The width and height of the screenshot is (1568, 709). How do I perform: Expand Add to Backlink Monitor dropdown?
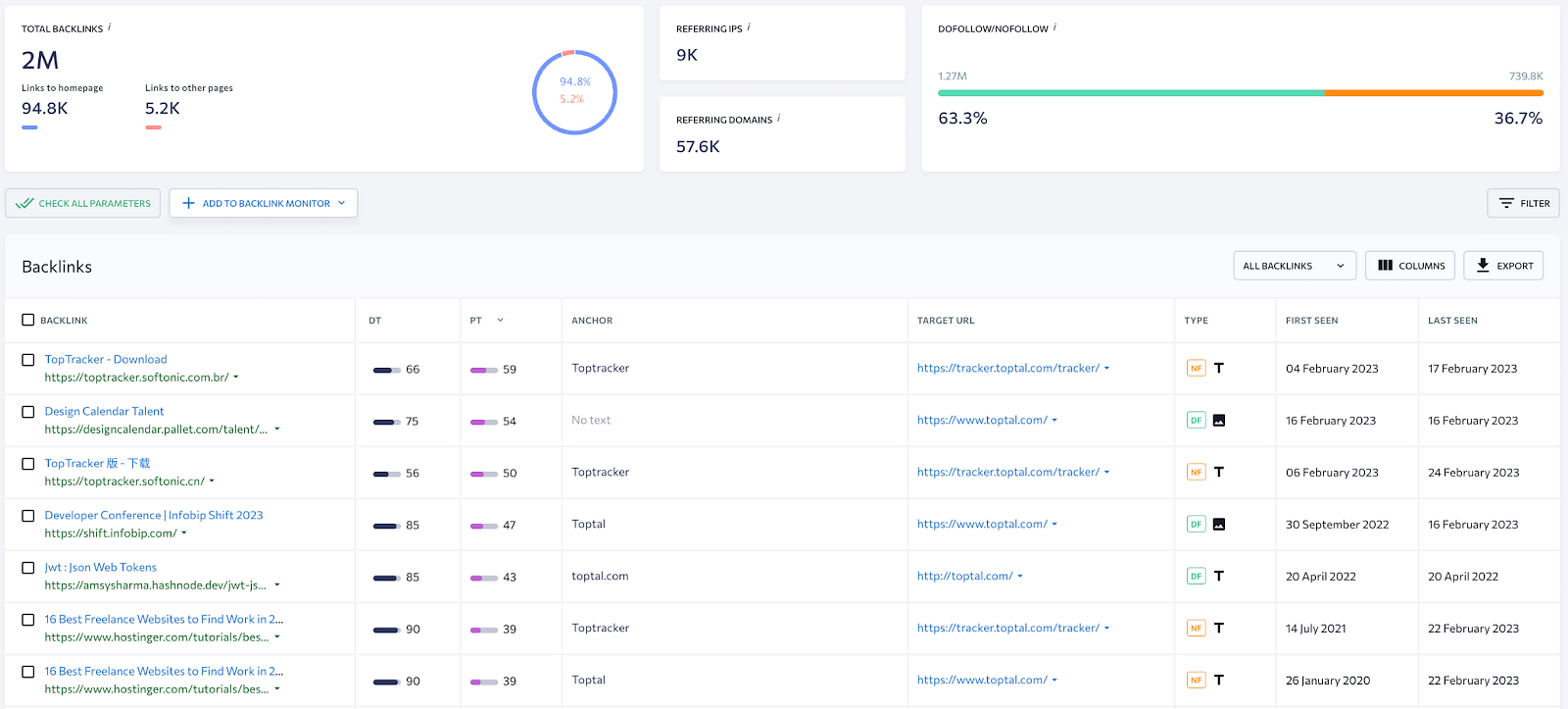(x=342, y=203)
